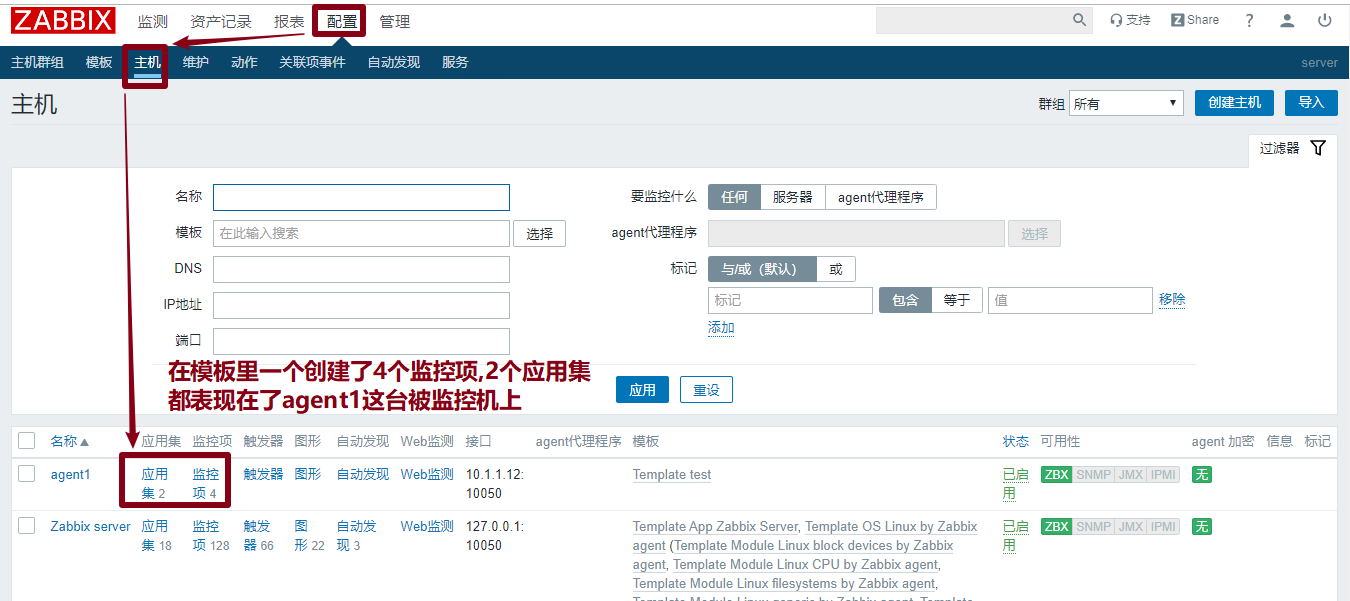Check the agent1 row checkbox
This screenshot has height=601, width=1350.
pos(27,474)
